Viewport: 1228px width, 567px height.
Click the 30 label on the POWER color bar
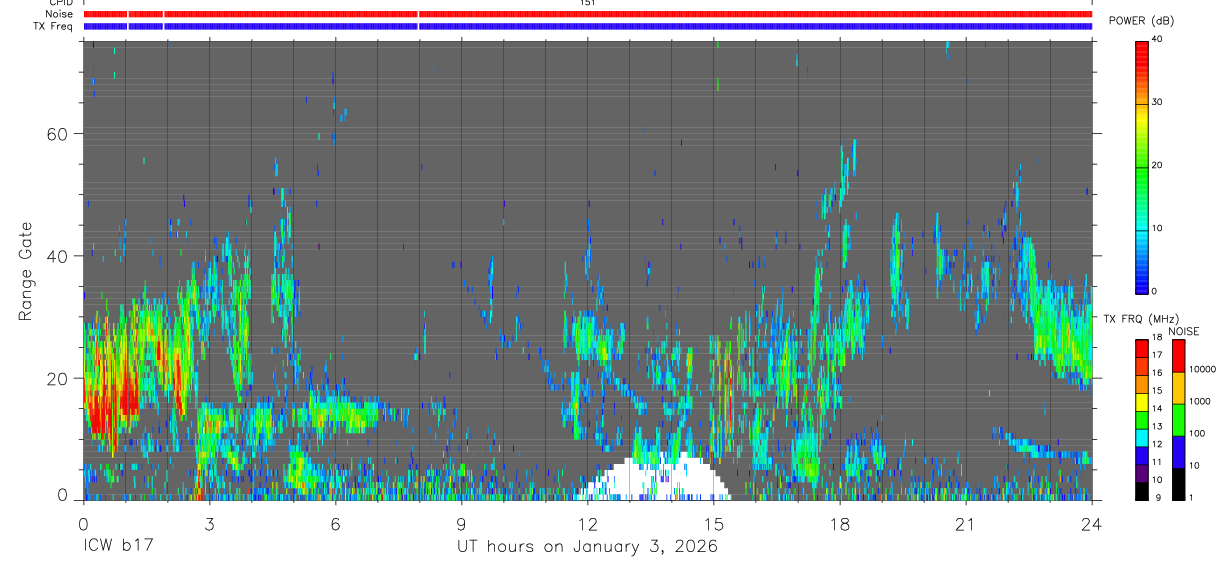[1157, 102]
